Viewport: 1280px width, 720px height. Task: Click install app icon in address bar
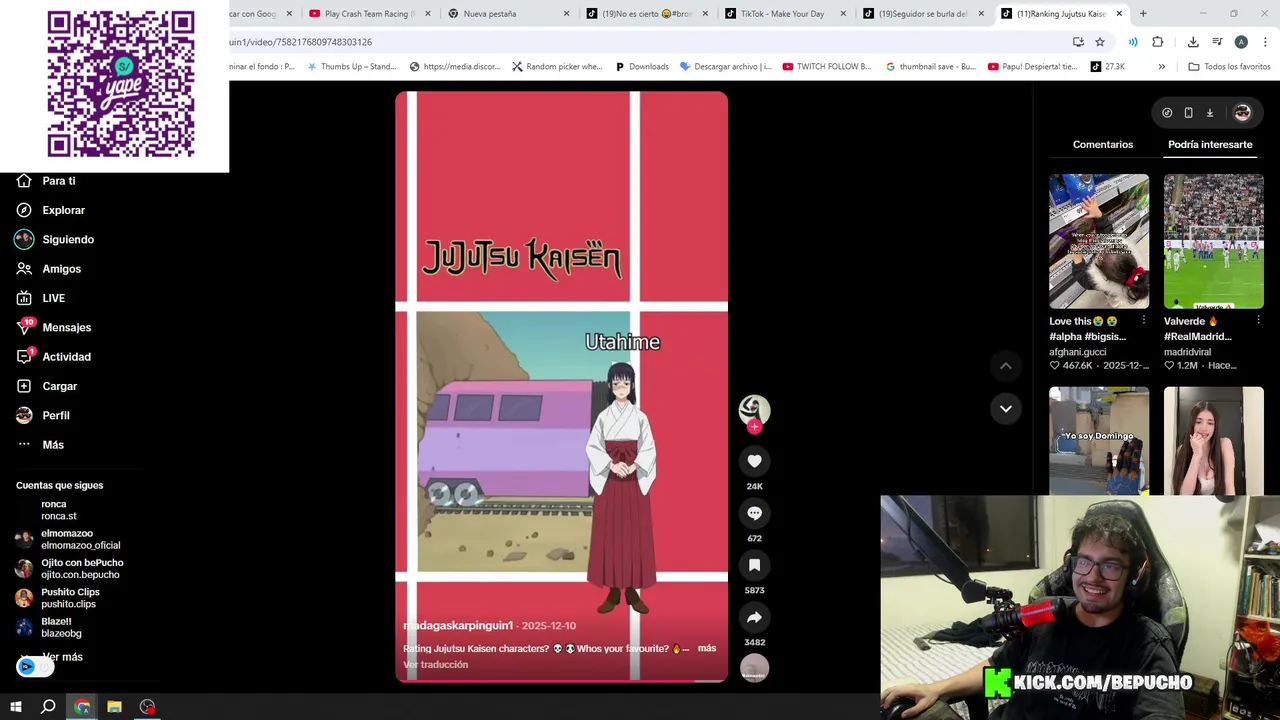pyautogui.click(x=1078, y=42)
